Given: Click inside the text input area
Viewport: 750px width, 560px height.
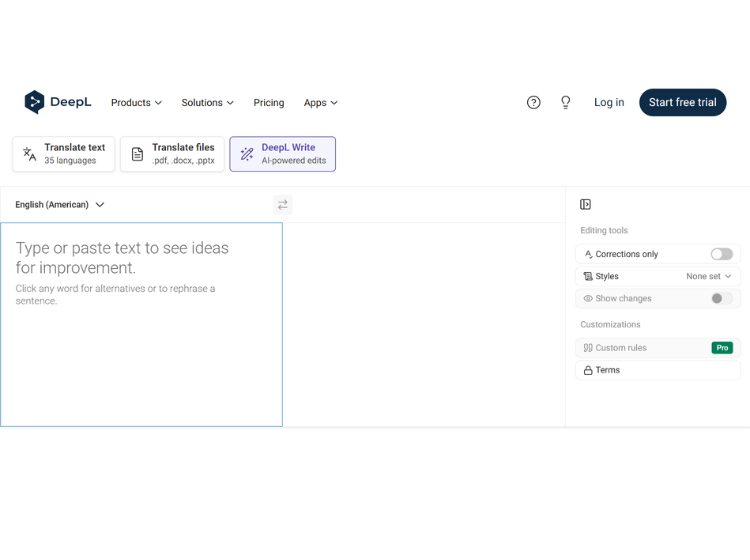Looking at the screenshot, I should pyautogui.click(x=142, y=324).
